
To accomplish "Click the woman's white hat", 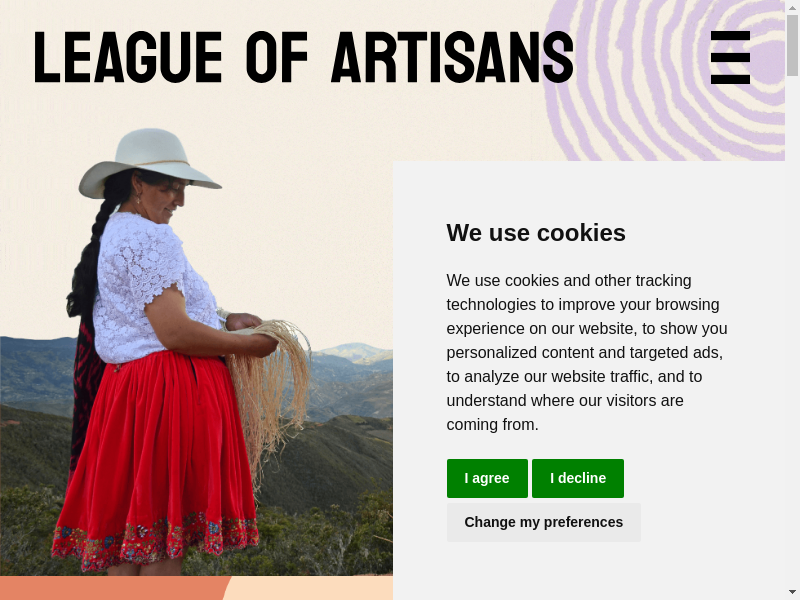I will tap(149, 162).
